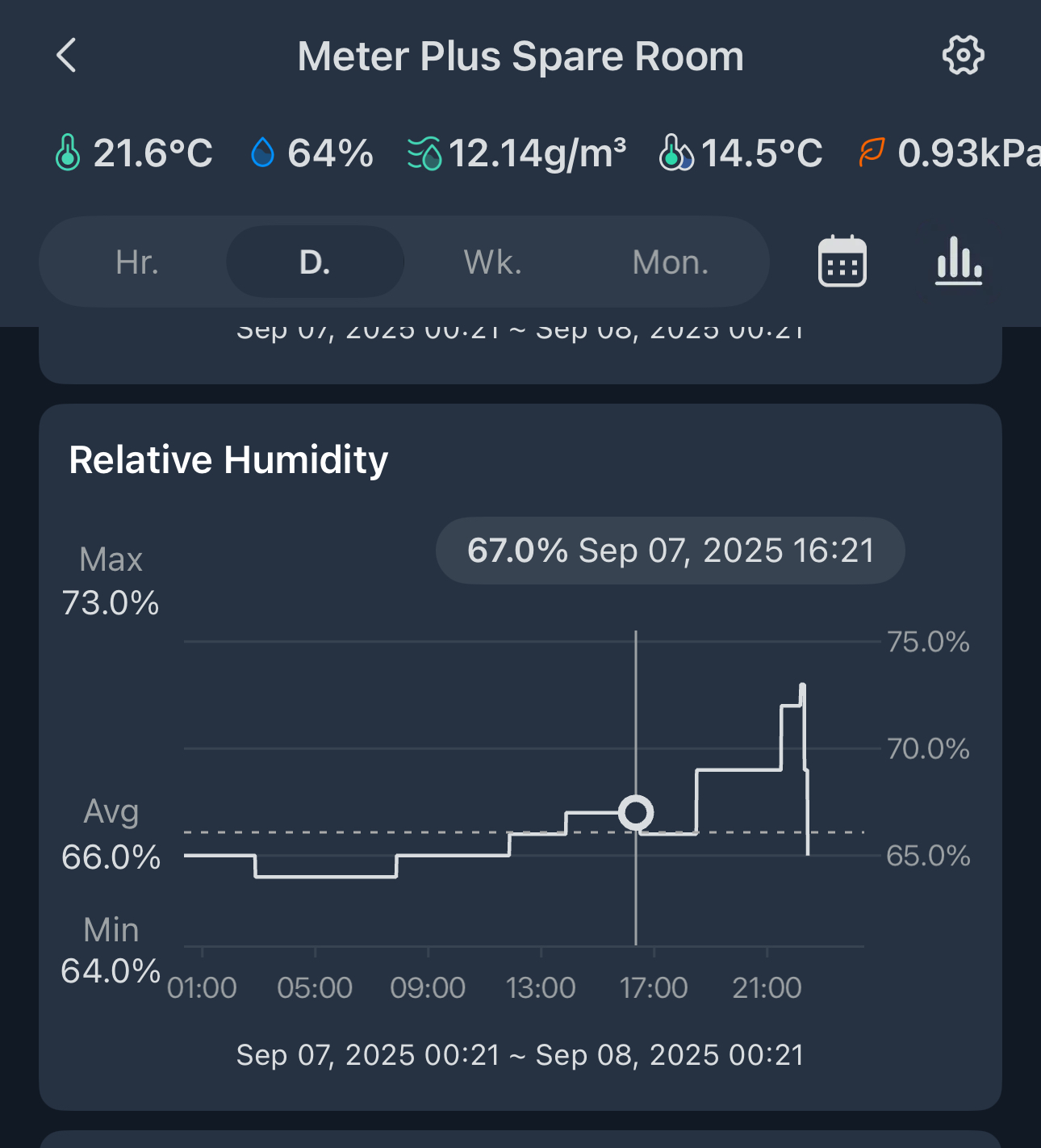Switch to the Hr. time range

[137, 262]
